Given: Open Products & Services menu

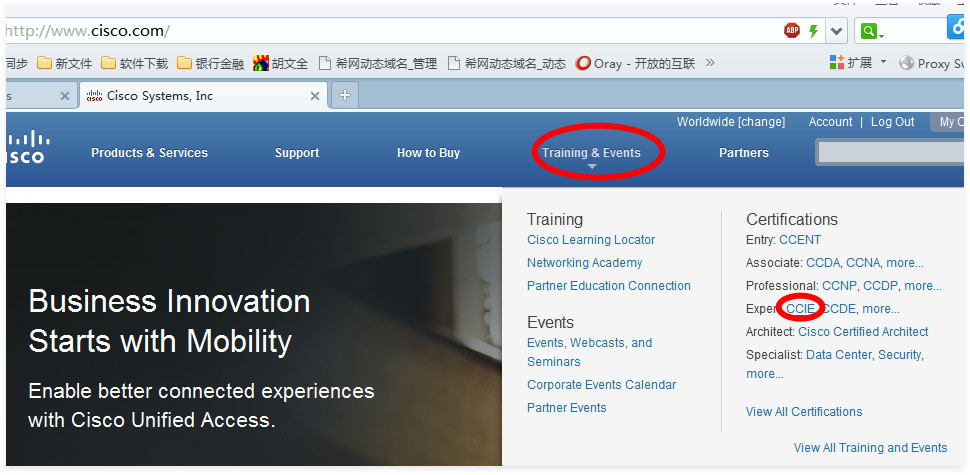Looking at the screenshot, I should pyautogui.click(x=150, y=153).
